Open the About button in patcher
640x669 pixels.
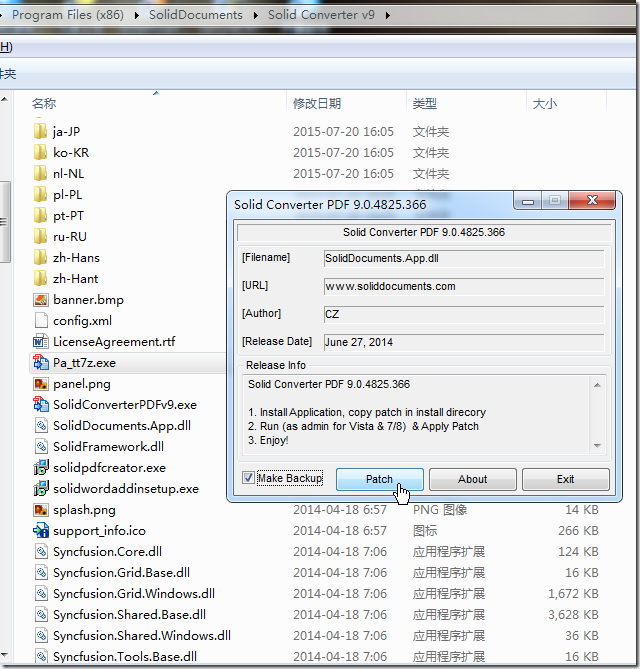click(x=472, y=479)
